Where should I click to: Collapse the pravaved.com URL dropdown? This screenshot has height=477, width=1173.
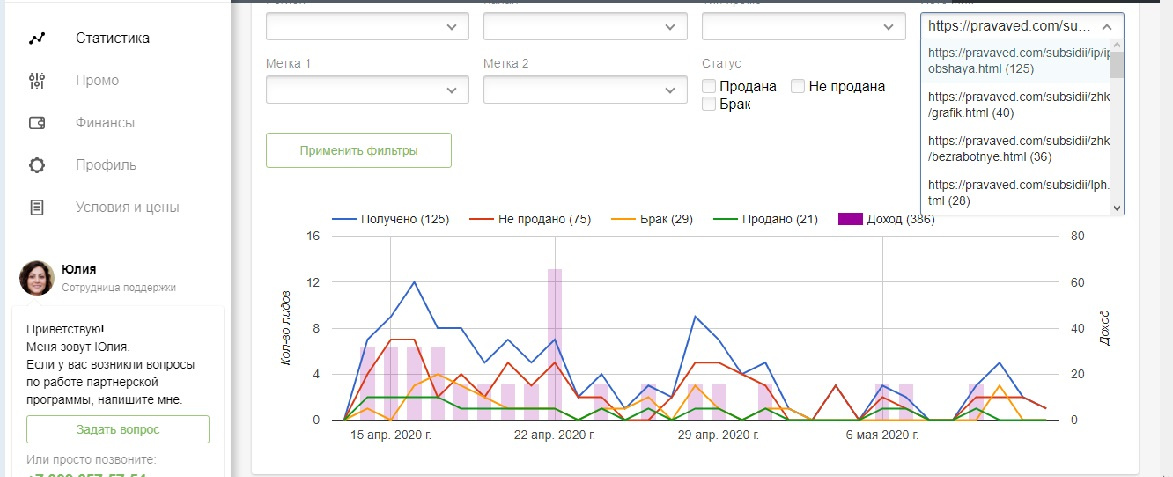[1106, 26]
